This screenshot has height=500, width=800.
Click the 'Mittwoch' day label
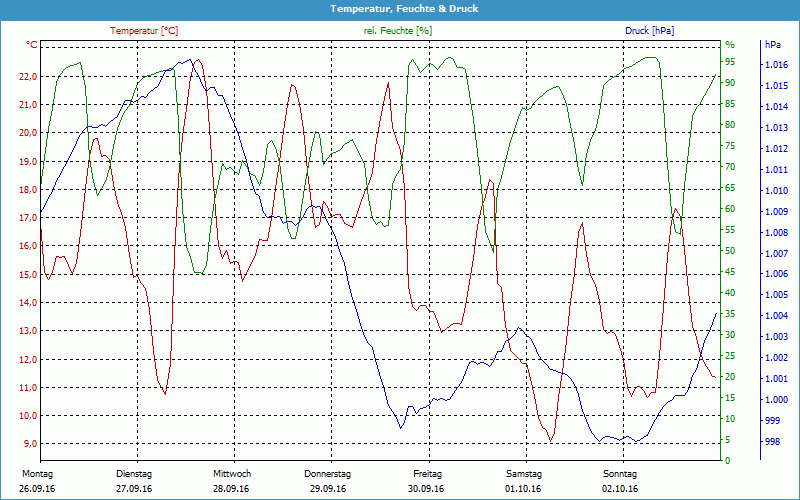pyautogui.click(x=232, y=474)
